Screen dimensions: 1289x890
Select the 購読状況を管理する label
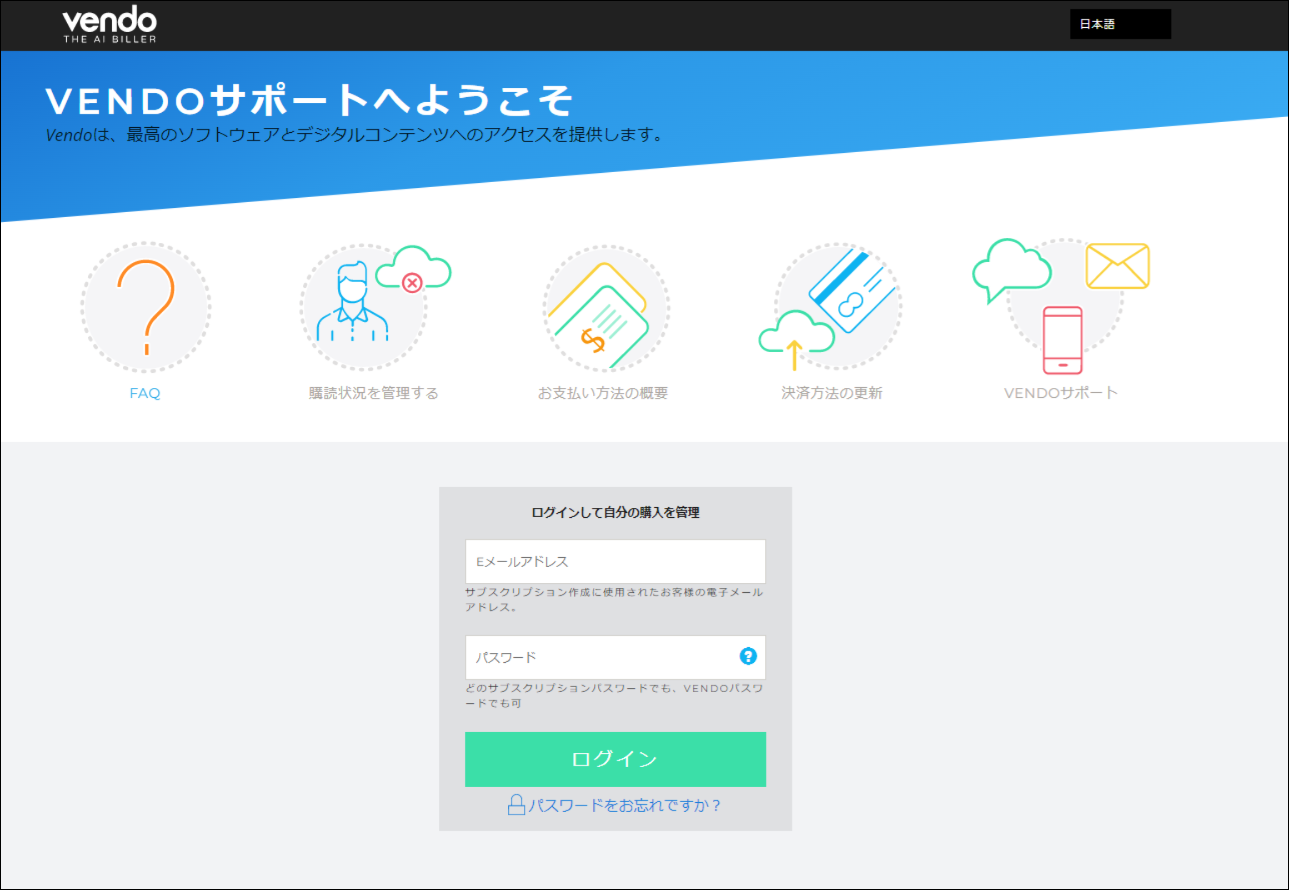point(373,393)
